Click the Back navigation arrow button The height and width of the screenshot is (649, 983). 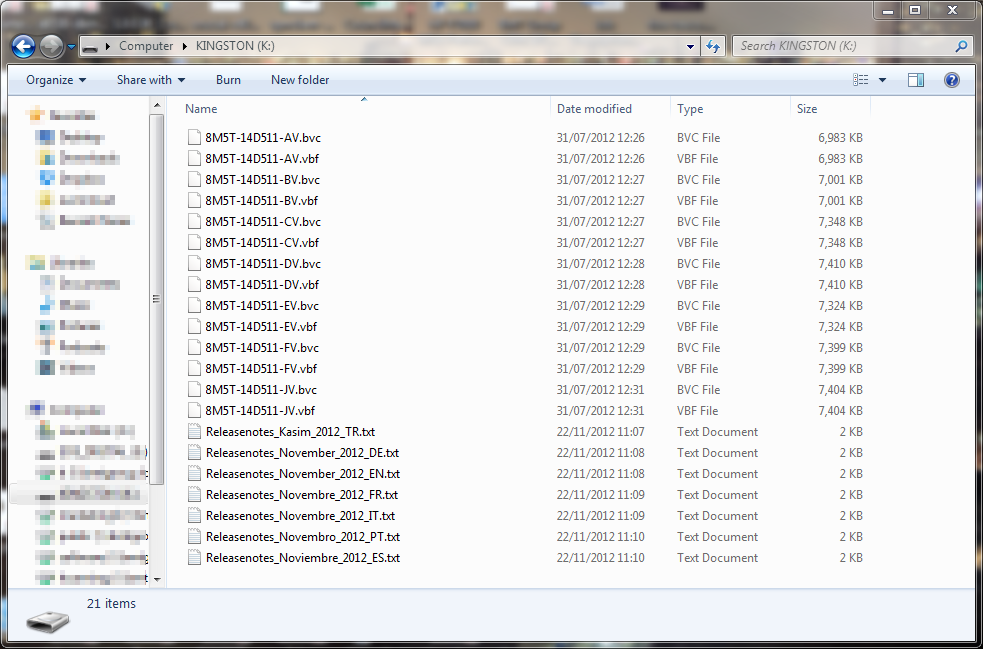pyautogui.click(x=24, y=46)
